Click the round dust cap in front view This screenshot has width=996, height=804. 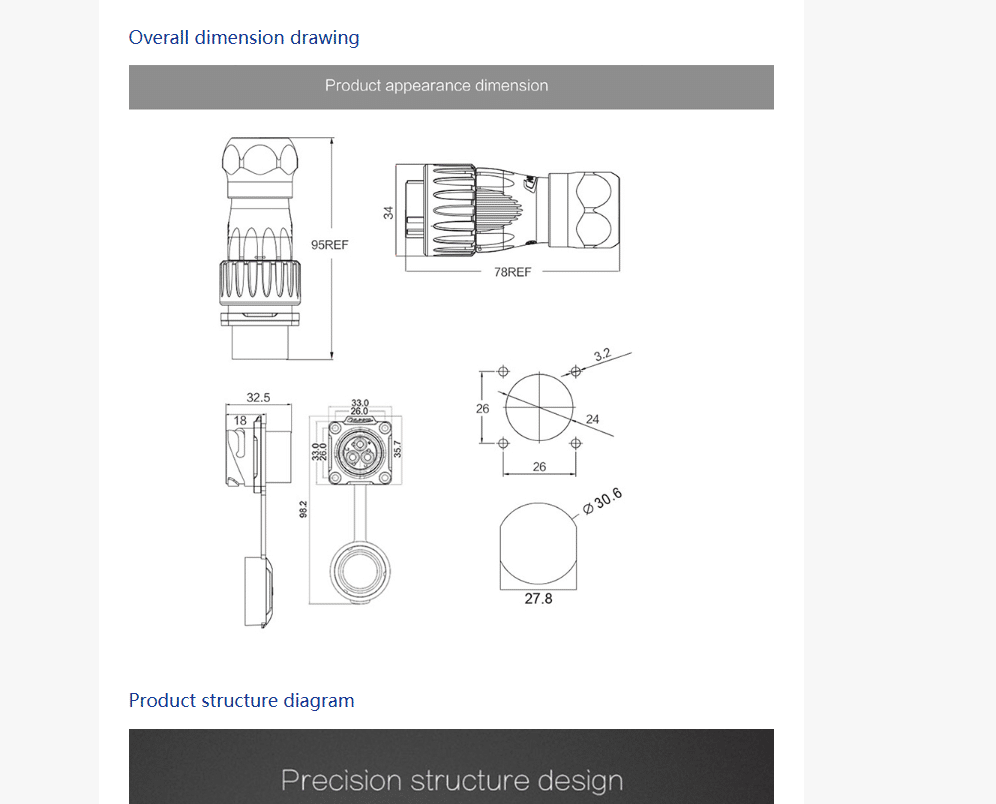point(358,570)
